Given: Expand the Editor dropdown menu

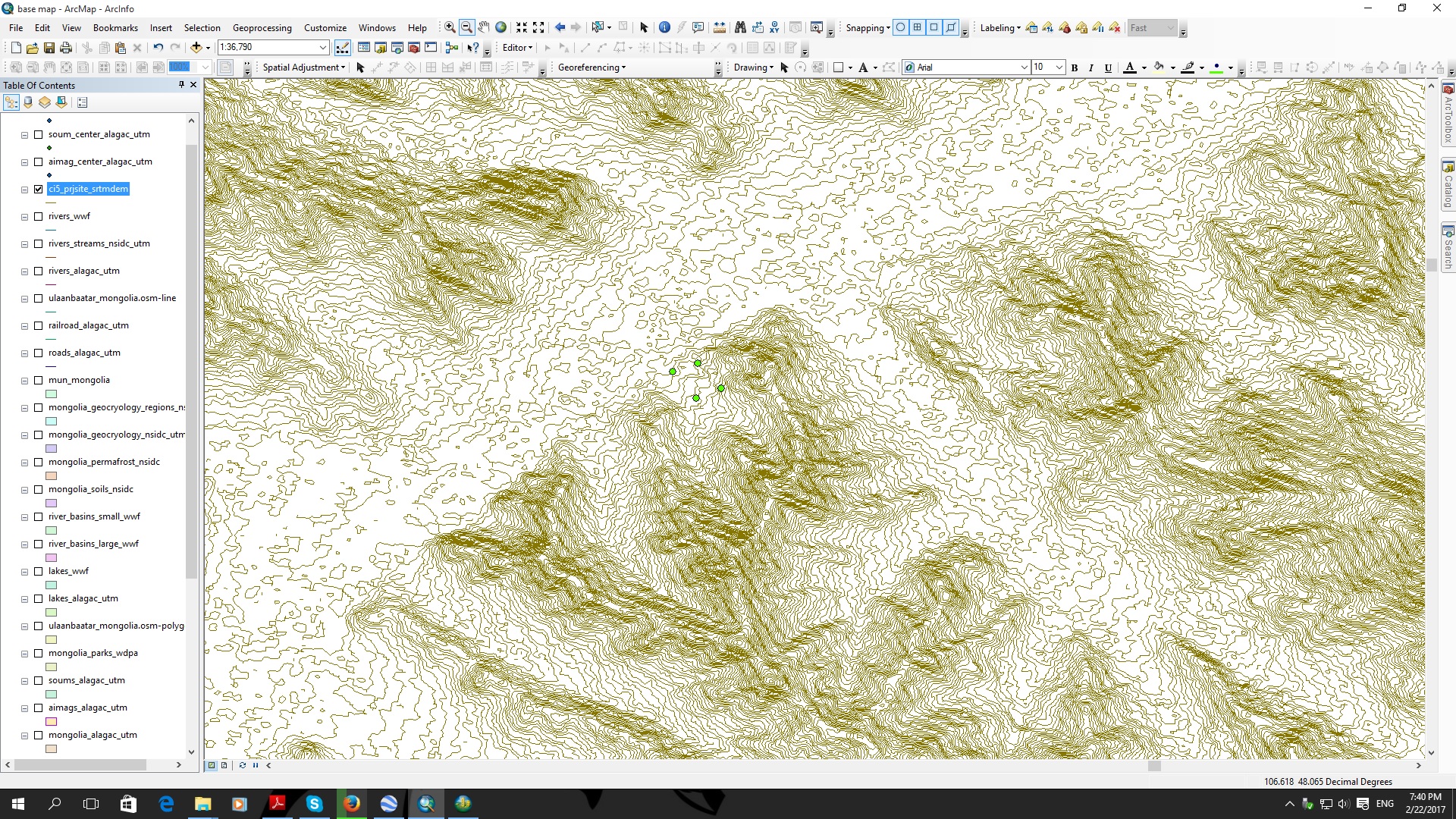Looking at the screenshot, I should tap(518, 47).
